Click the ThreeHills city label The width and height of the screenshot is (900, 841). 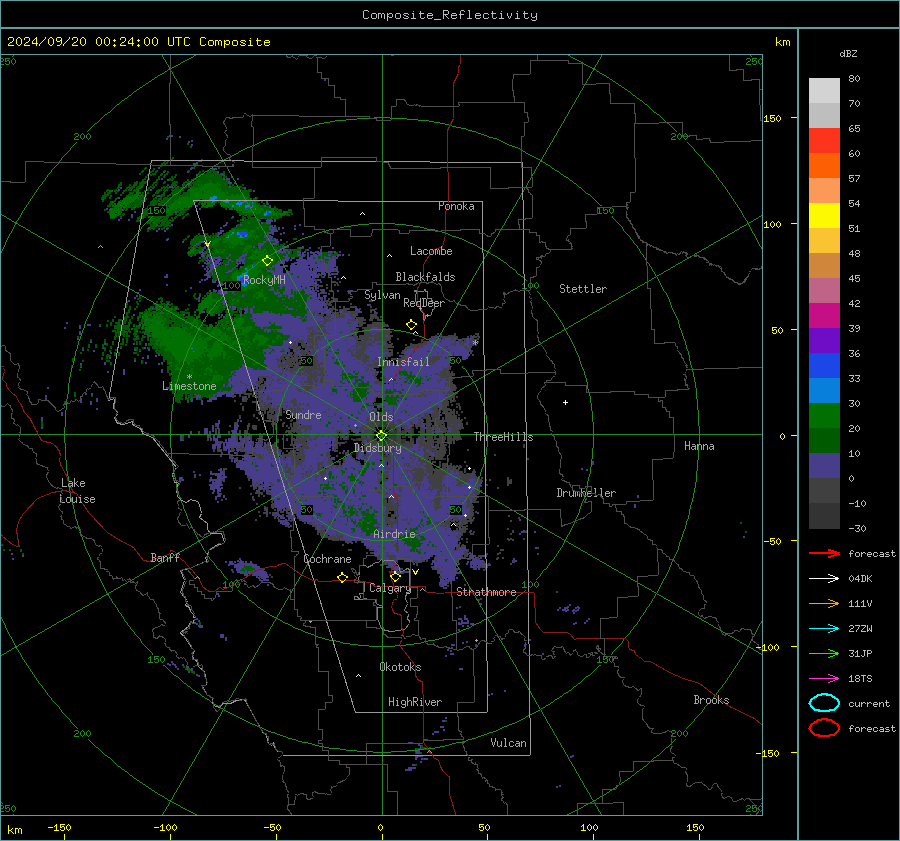coord(503,437)
